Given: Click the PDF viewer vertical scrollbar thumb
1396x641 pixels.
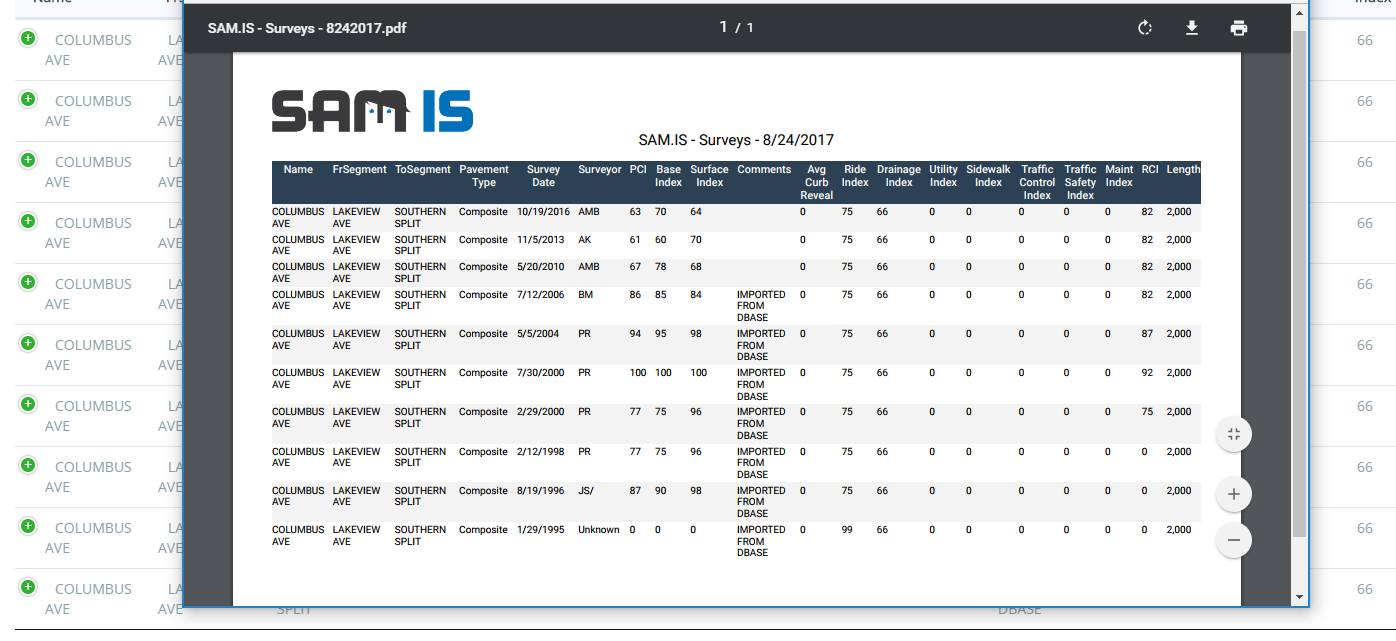Looking at the screenshot, I should (1299, 280).
